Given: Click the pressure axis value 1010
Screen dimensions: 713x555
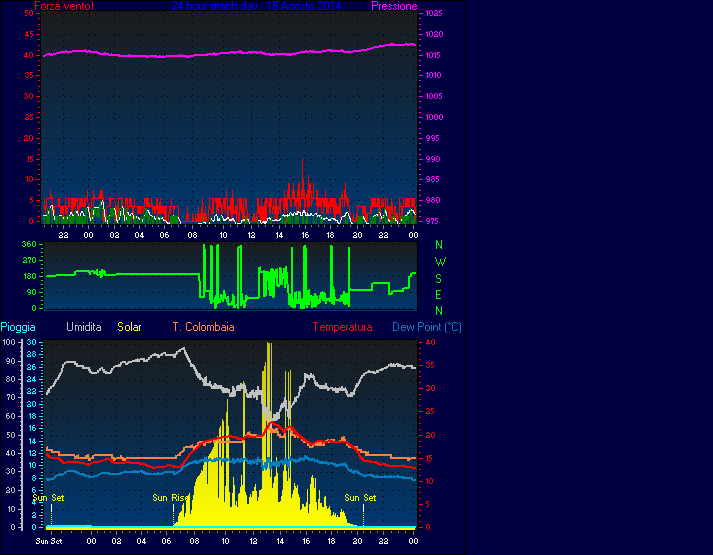Looking at the screenshot, I should point(434,75).
